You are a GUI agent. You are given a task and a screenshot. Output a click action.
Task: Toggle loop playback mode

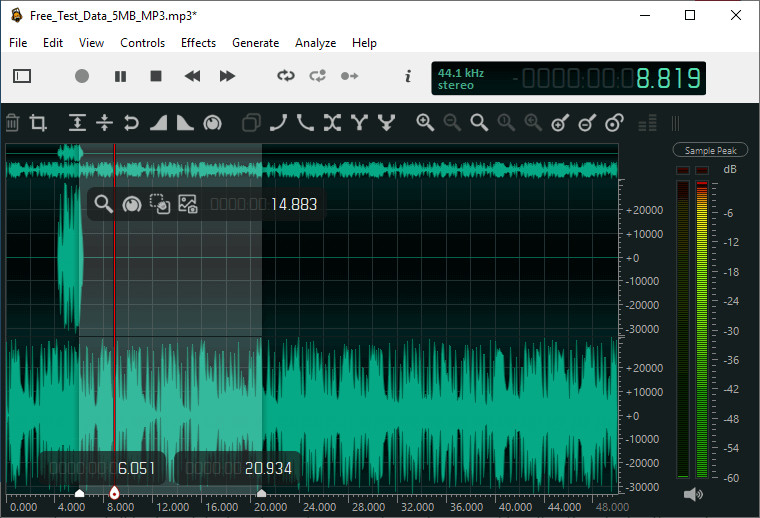click(x=287, y=76)
